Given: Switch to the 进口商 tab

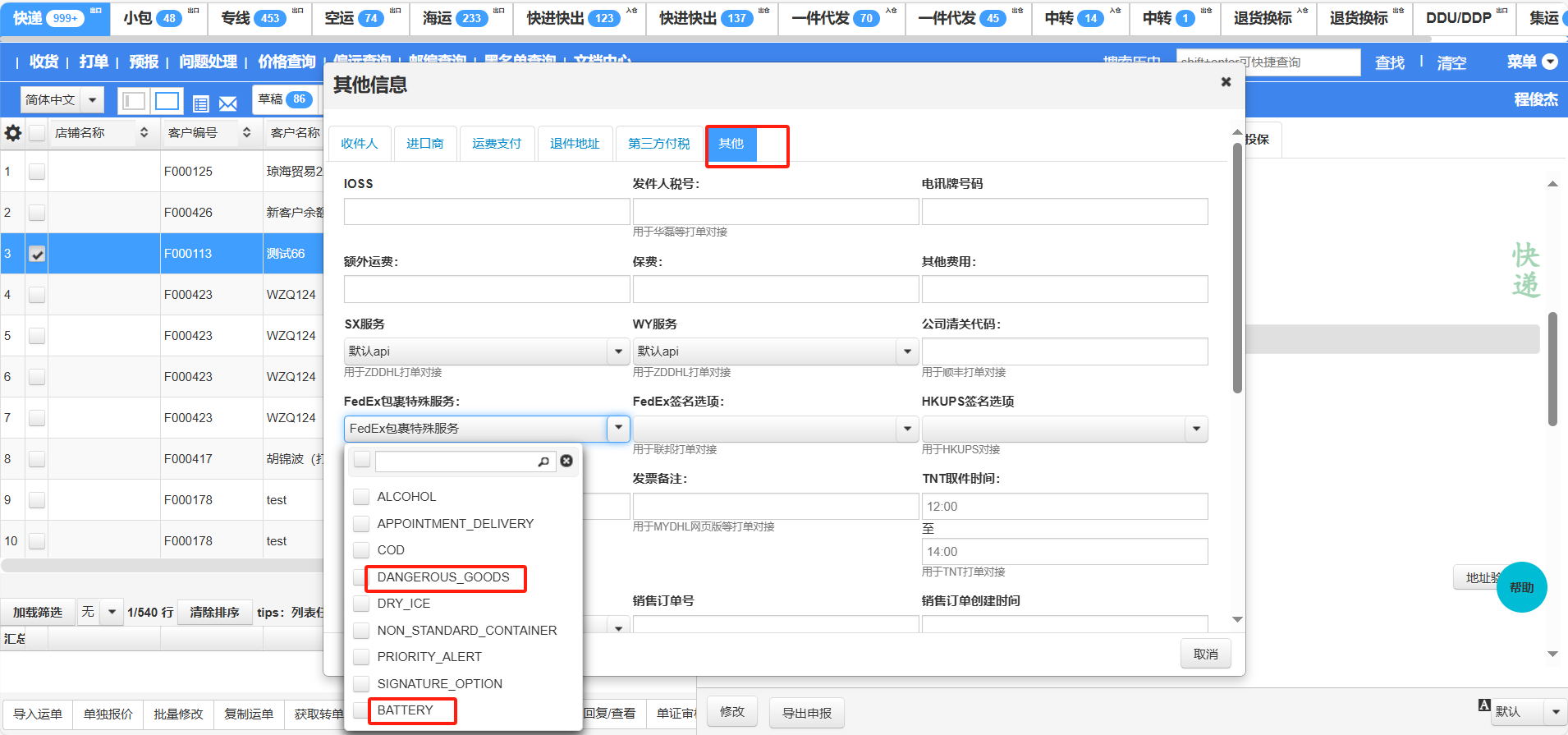Looking at the screenshot, I should (x=425, y=144).
